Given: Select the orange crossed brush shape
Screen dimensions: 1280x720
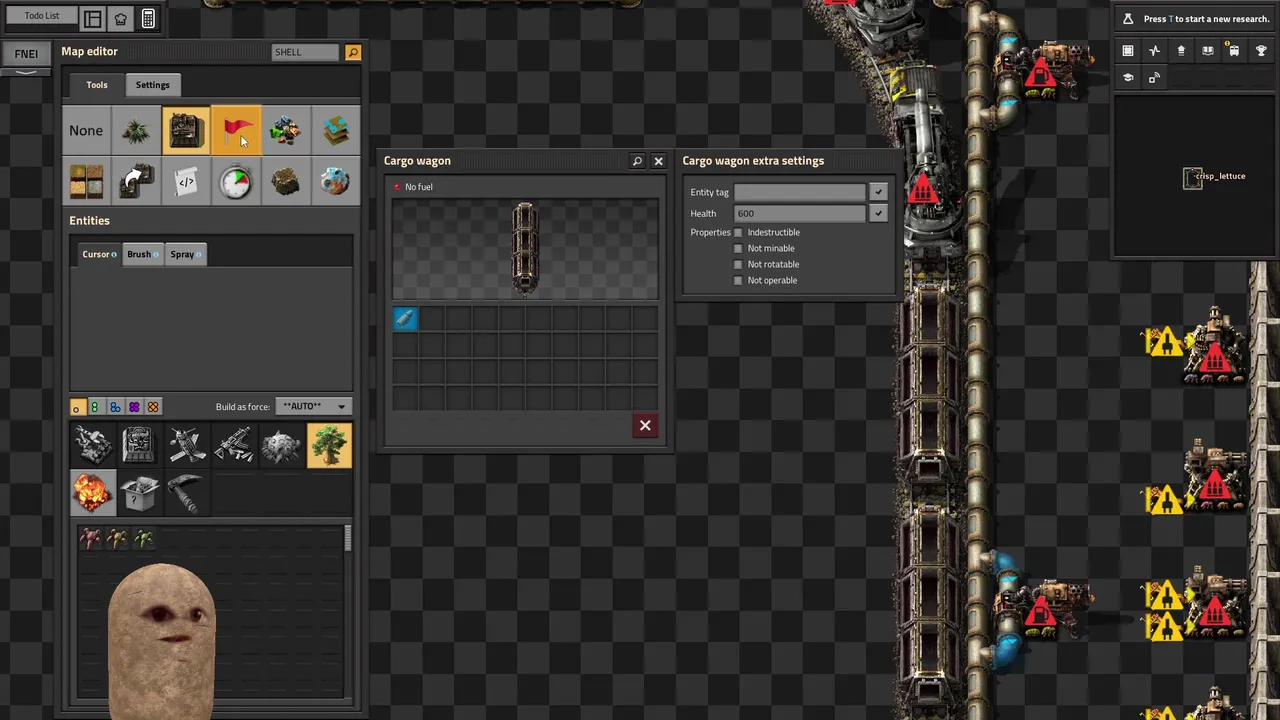Looking at the screenshot, I should [153, 407].
